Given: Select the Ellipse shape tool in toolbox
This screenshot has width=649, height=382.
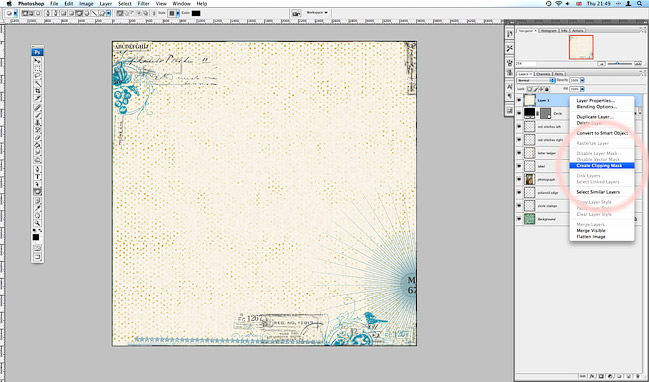Looking at the screenshot, I should coord(37,192).
